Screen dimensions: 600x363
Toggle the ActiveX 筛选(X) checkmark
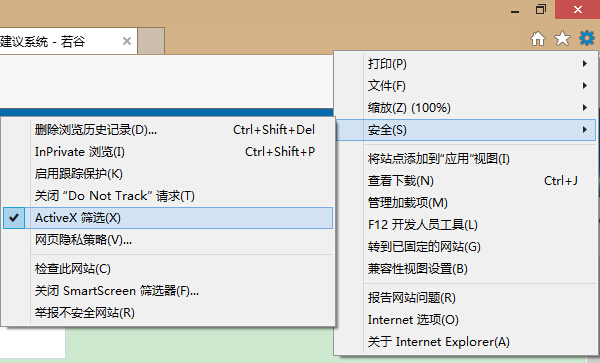click(168, 218)
